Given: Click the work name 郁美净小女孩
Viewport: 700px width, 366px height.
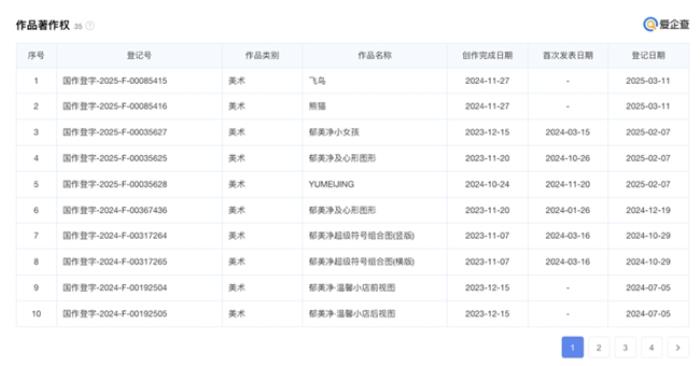Looking at the screenshot, I should (x=334, y=132).
